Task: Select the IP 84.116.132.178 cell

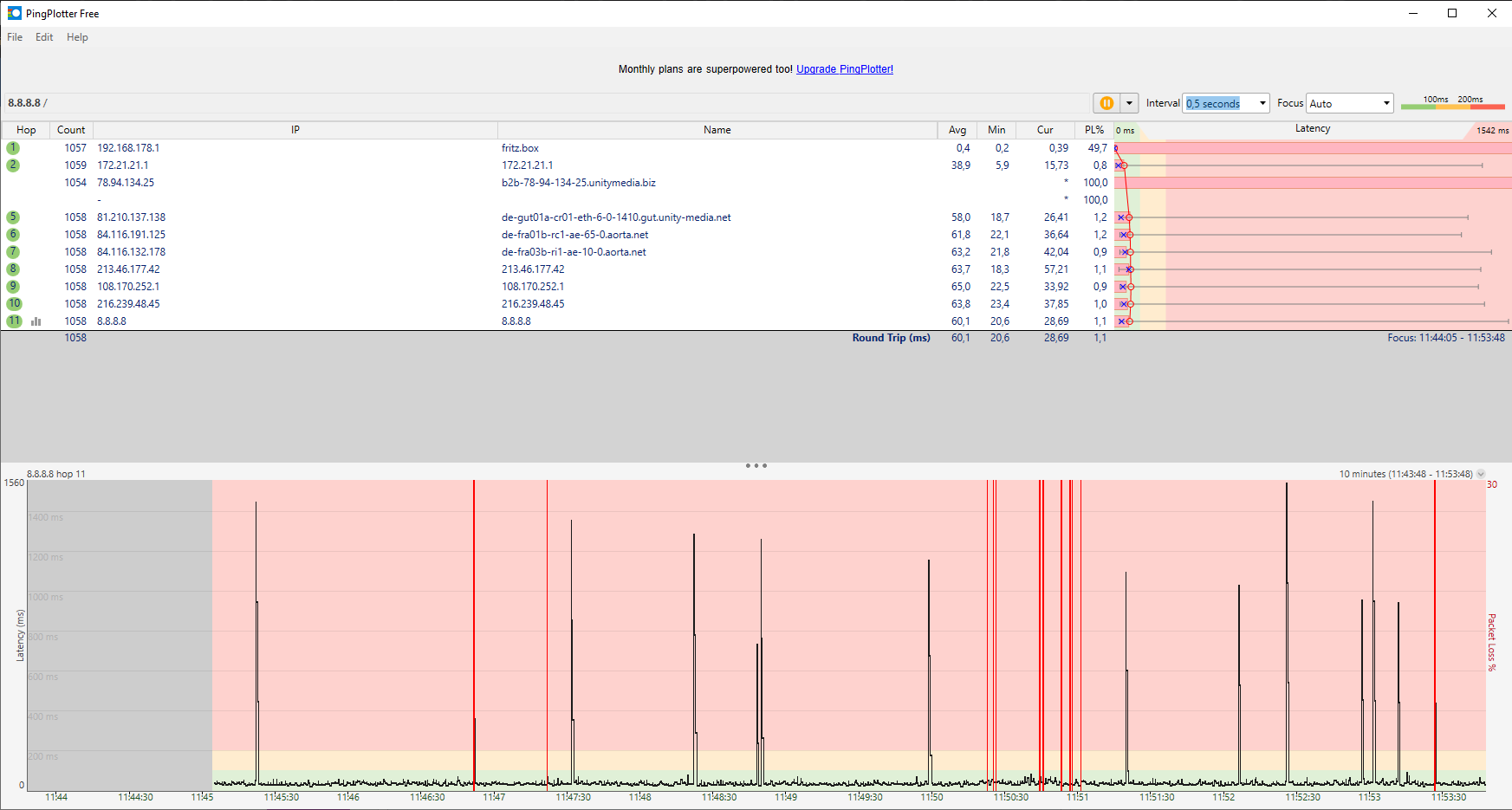Action: pos(131,252)
